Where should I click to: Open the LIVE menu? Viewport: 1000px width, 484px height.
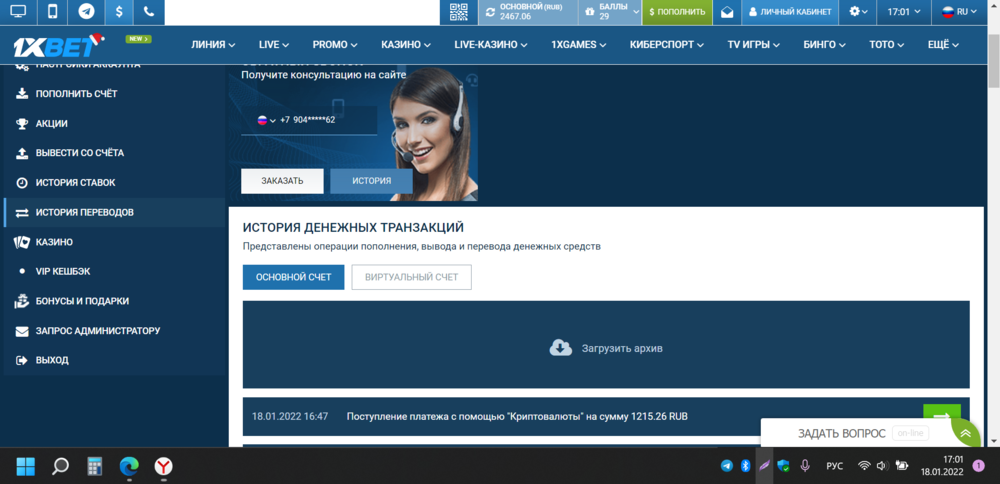pyautogui.click(x=274, y=45)
